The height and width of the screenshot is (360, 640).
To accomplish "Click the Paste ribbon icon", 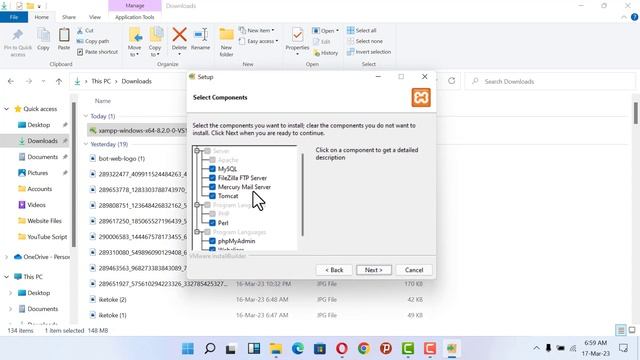I will [x=64, y=35].
